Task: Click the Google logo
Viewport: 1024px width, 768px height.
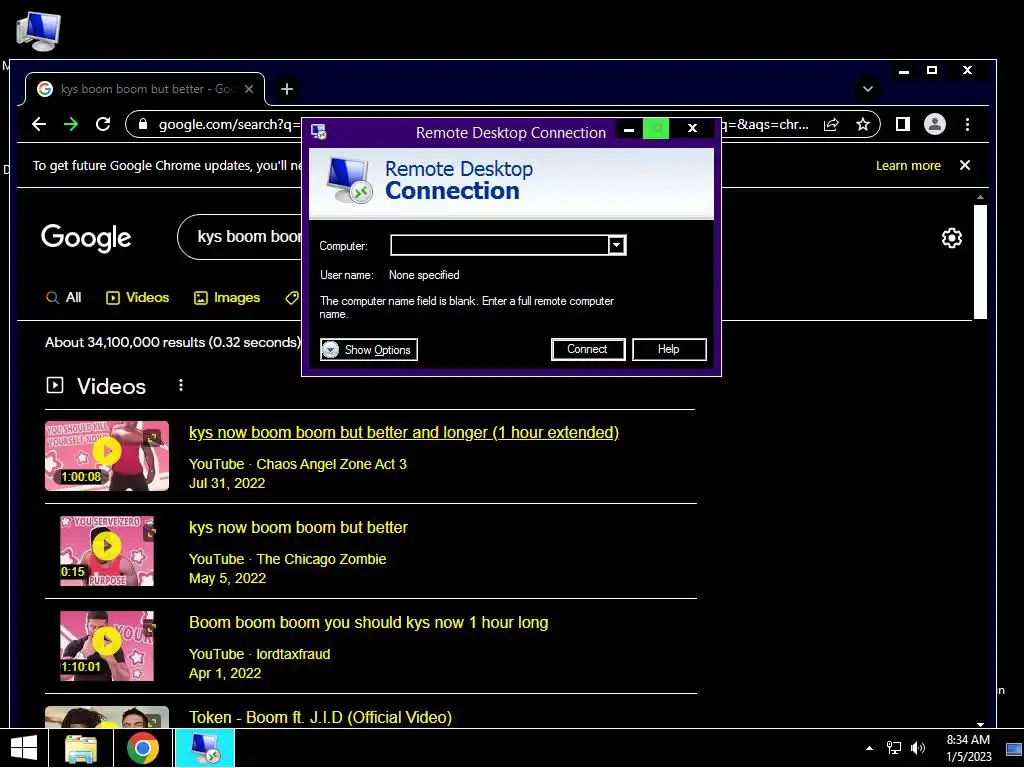Action: [x=86, y=238]
